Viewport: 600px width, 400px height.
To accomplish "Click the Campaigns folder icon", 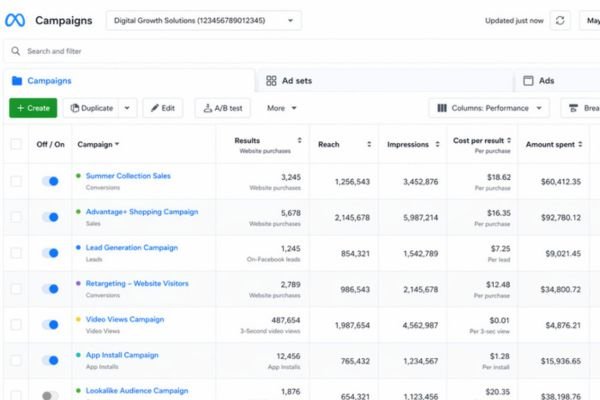I will (17, 81).
